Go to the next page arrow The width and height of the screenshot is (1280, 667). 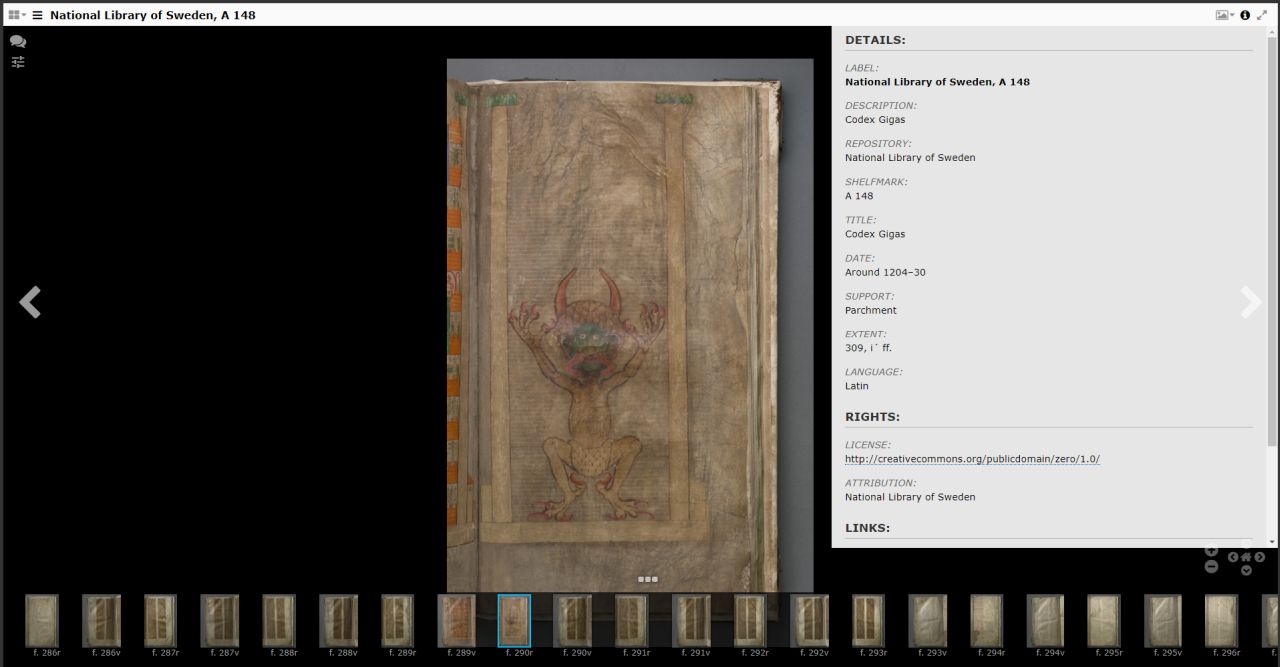(x=1250, y=302)
